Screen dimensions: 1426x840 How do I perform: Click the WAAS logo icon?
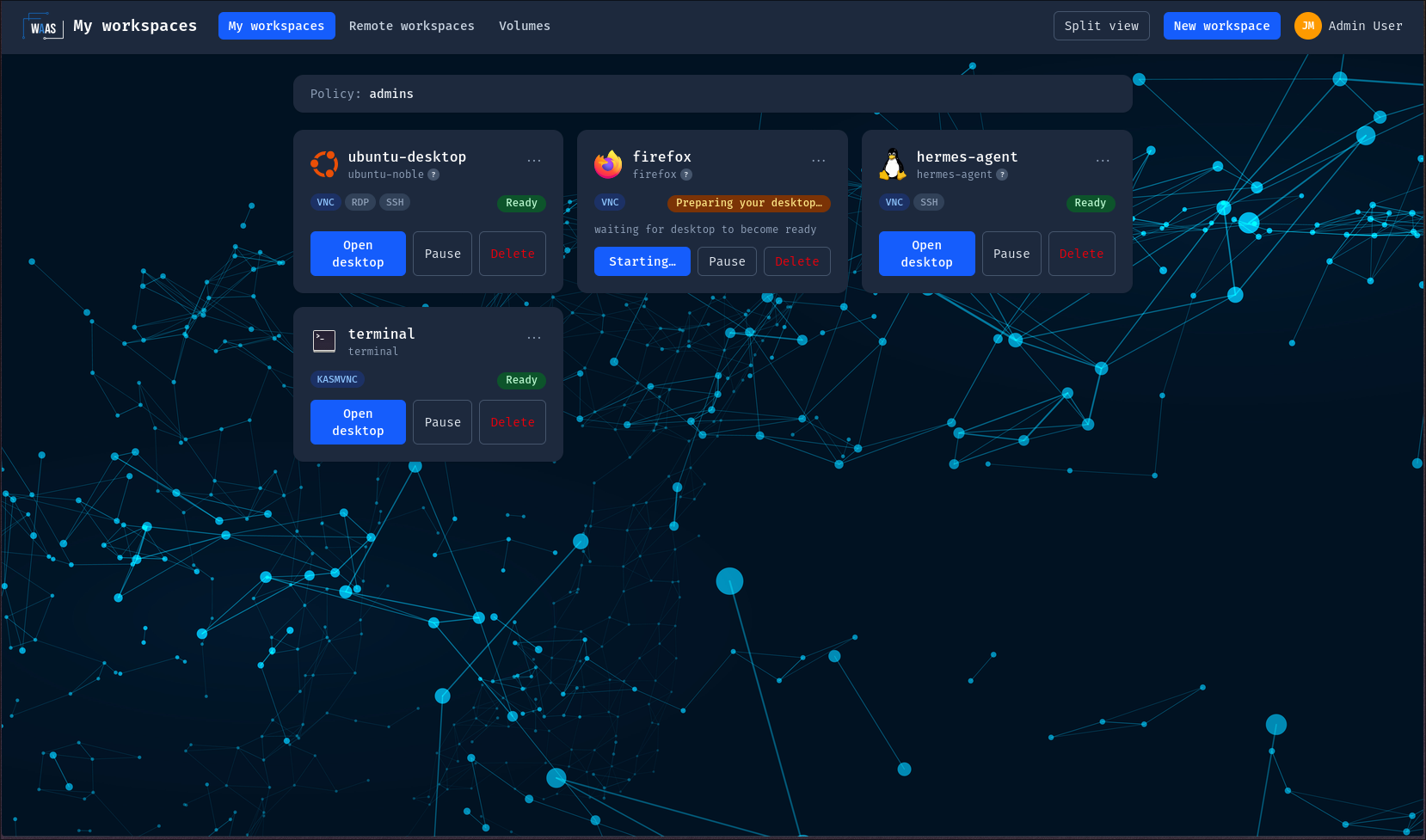point(43,27)
